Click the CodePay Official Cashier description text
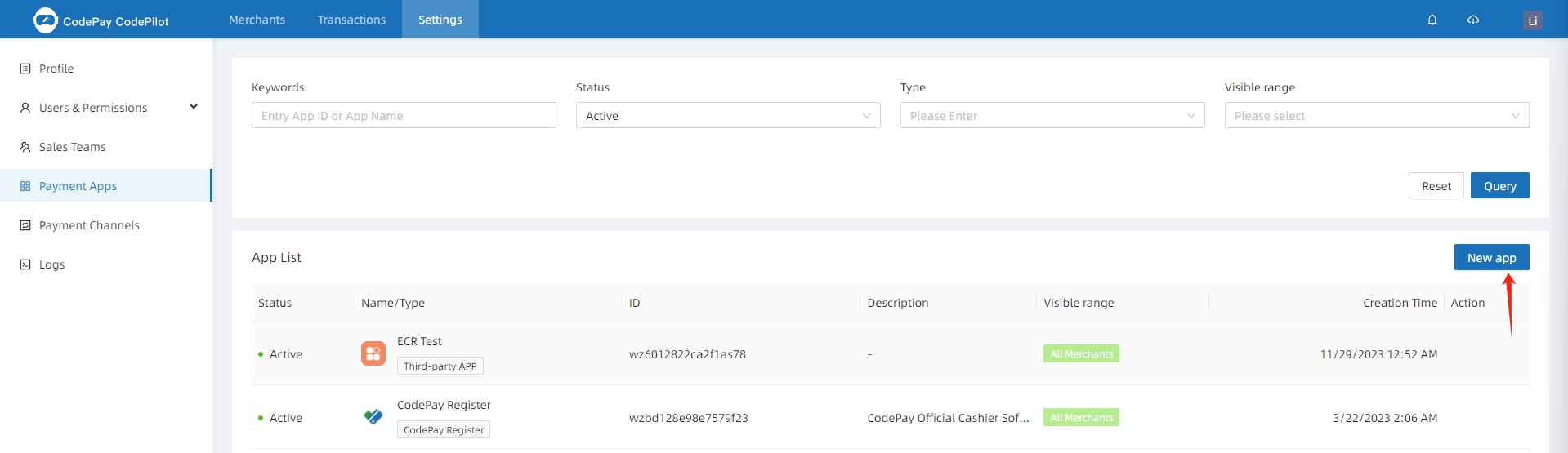This screenshot has width=1568, height=453. tap(949, 418)
